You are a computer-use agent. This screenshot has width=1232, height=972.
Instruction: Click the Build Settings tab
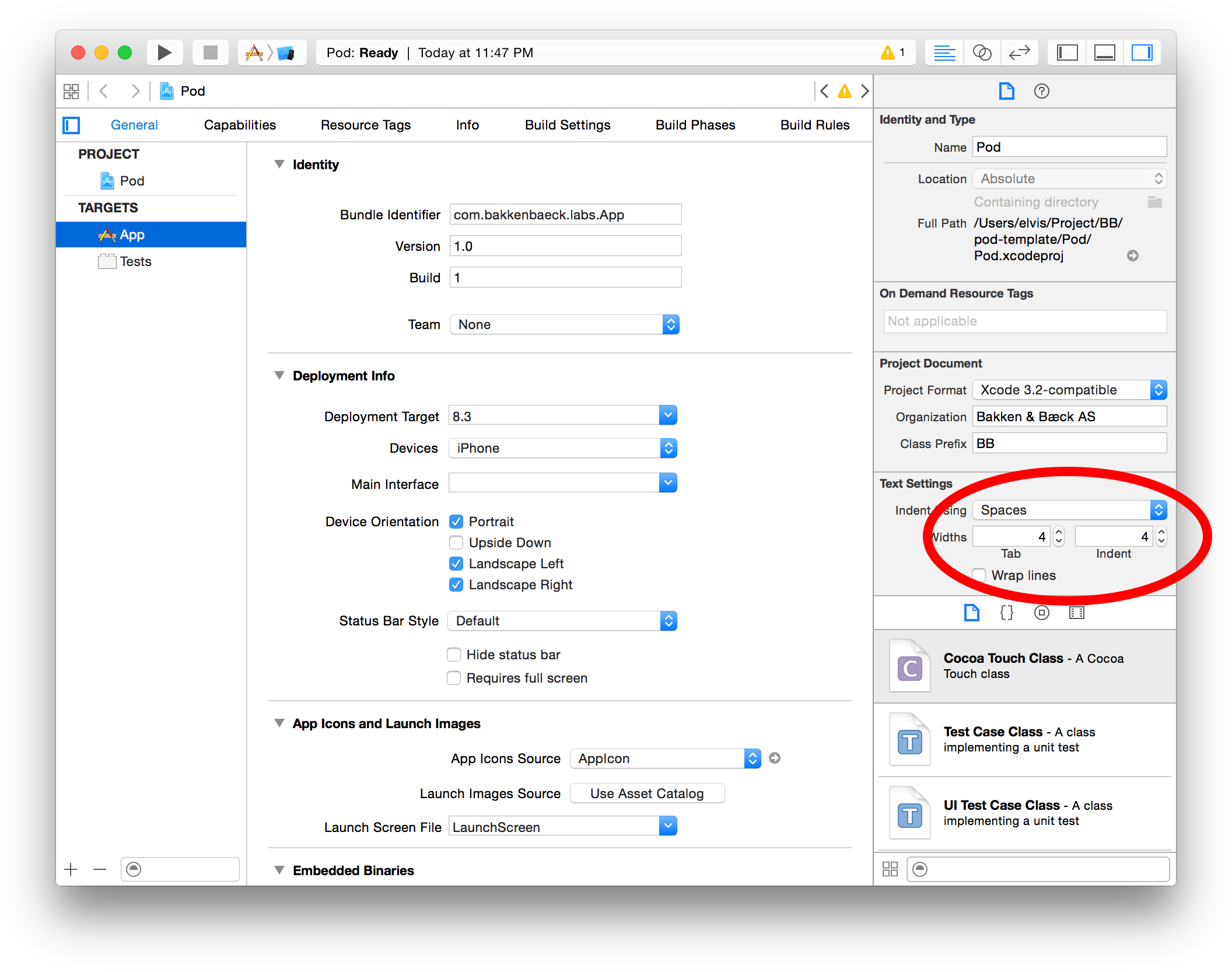(566, 124)
